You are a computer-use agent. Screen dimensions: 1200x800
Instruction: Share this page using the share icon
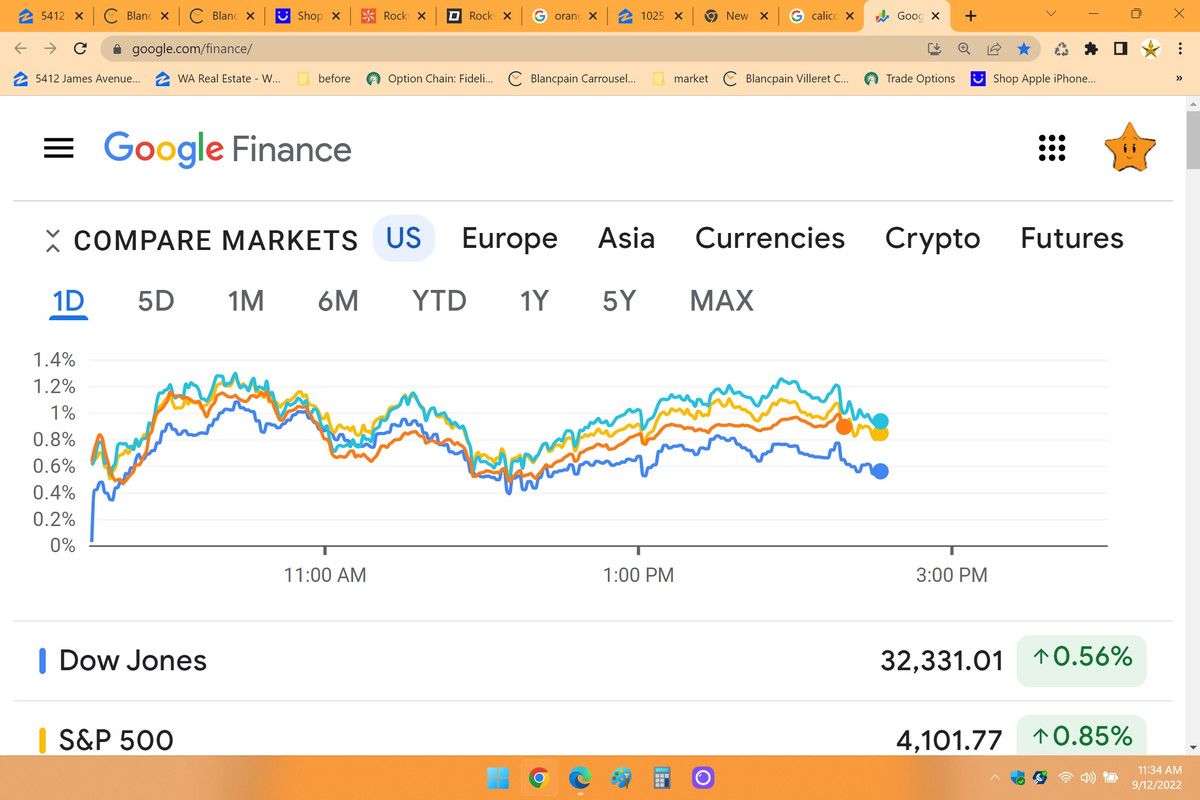click(x=994, y=48)
